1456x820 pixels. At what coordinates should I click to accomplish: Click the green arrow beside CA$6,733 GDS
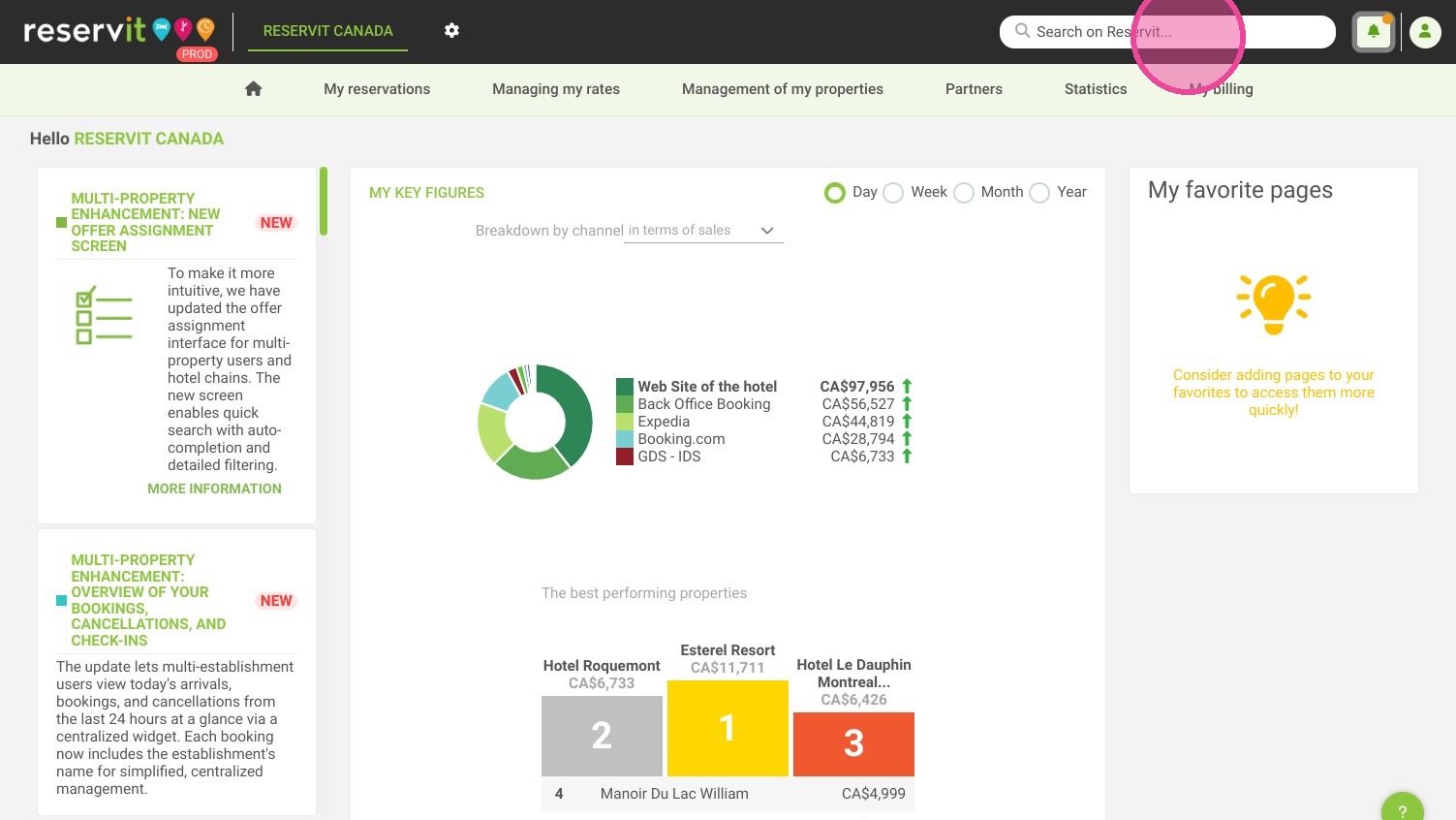click(907, 456)
